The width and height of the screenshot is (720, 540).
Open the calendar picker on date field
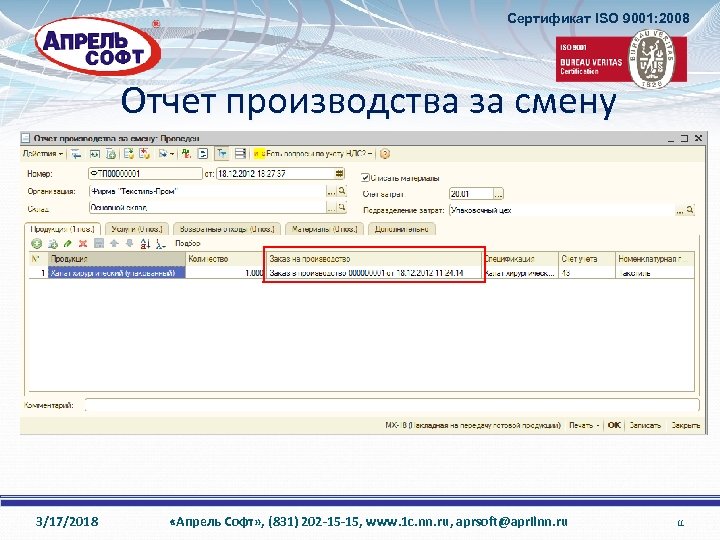[339, 174]
